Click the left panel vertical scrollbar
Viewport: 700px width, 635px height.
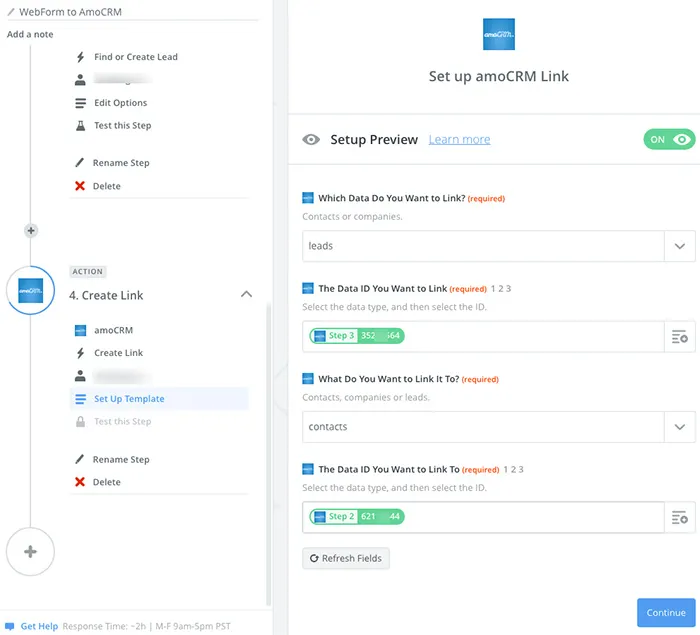click(268, 453)
